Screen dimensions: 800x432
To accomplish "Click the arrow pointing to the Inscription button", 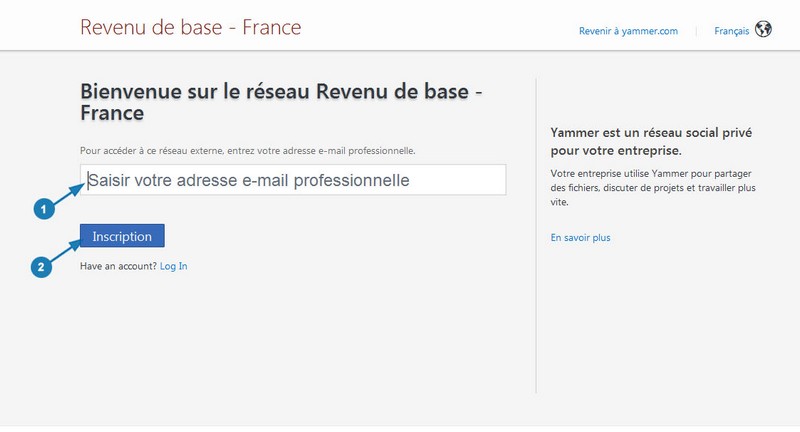I will [66, 251].
